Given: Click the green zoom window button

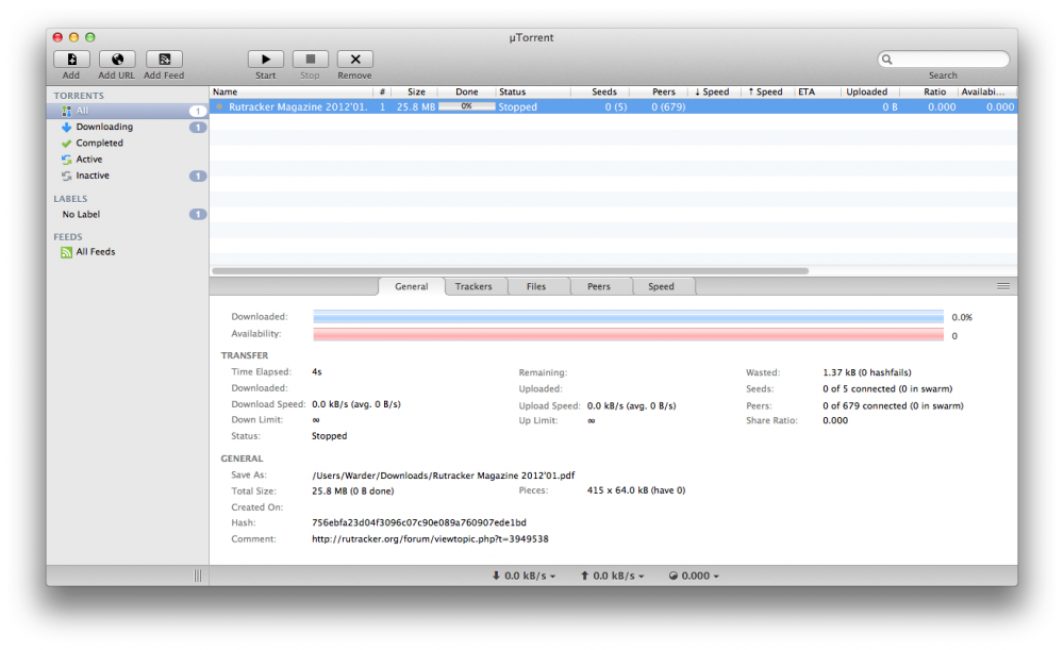Looking at the screenshot, I should (90, 37).
